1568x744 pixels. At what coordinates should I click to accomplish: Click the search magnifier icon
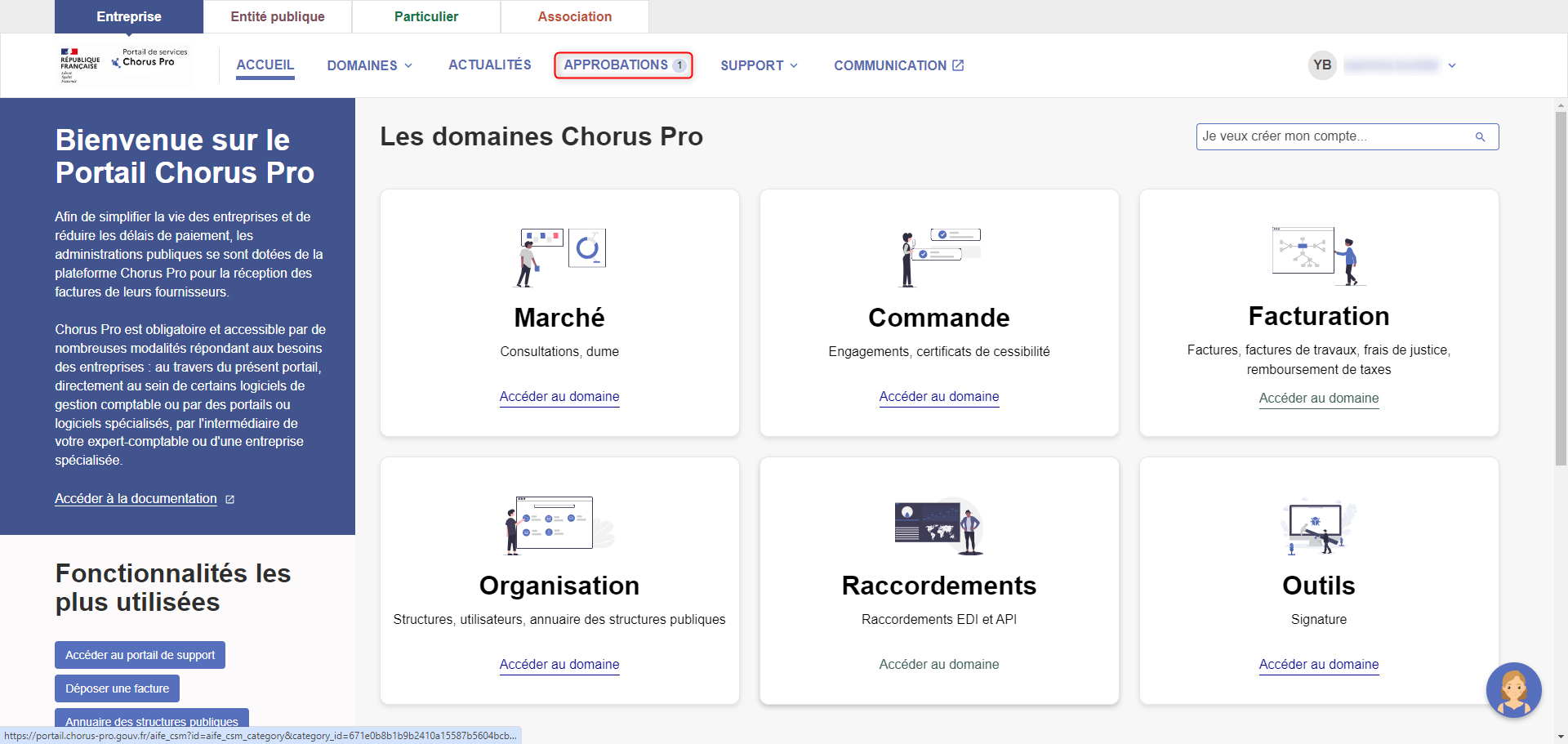pyautogui.click(x=1480, y=137)
